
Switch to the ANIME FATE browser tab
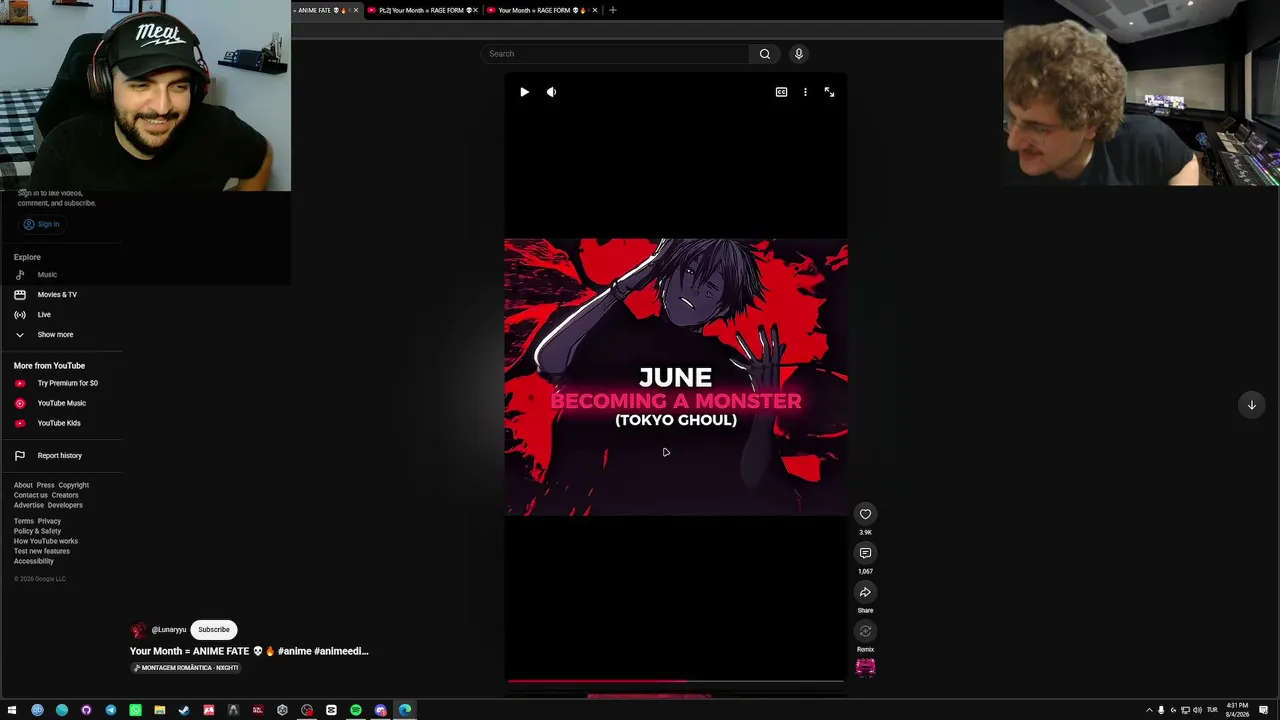coord(324,10)
